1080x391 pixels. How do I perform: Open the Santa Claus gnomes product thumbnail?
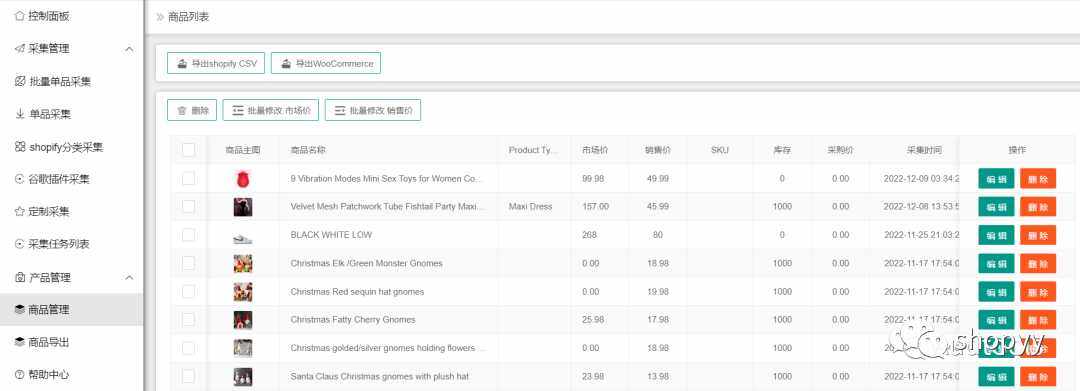tap(242, 377)
